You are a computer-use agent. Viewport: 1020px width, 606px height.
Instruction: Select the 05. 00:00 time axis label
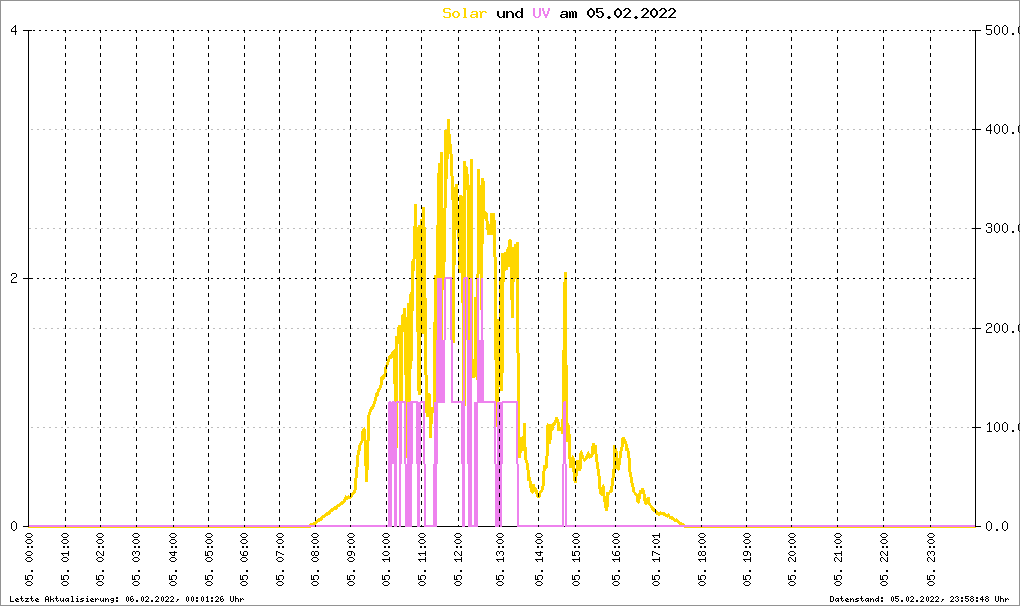click(30, 561)
